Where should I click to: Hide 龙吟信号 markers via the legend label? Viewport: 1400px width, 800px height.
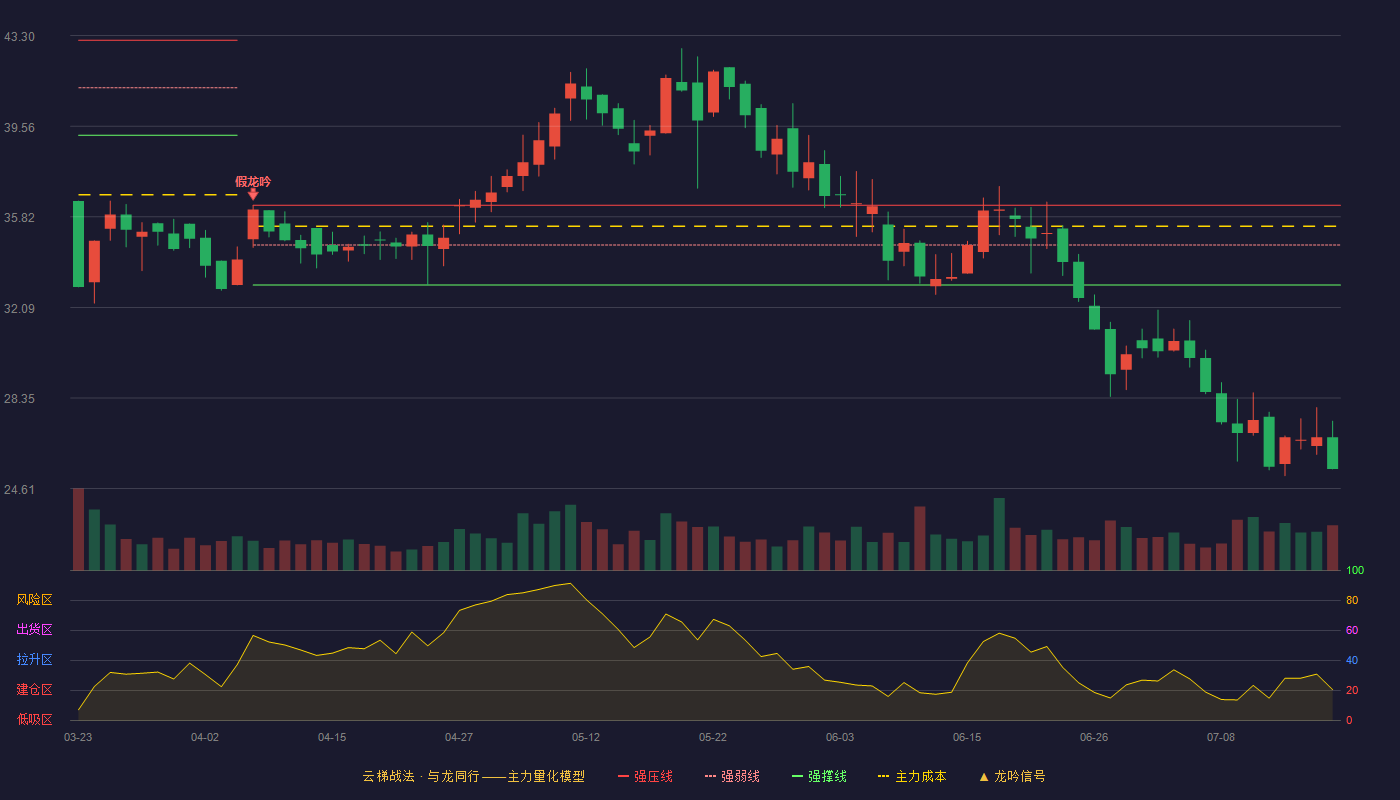click(1020, 776)
